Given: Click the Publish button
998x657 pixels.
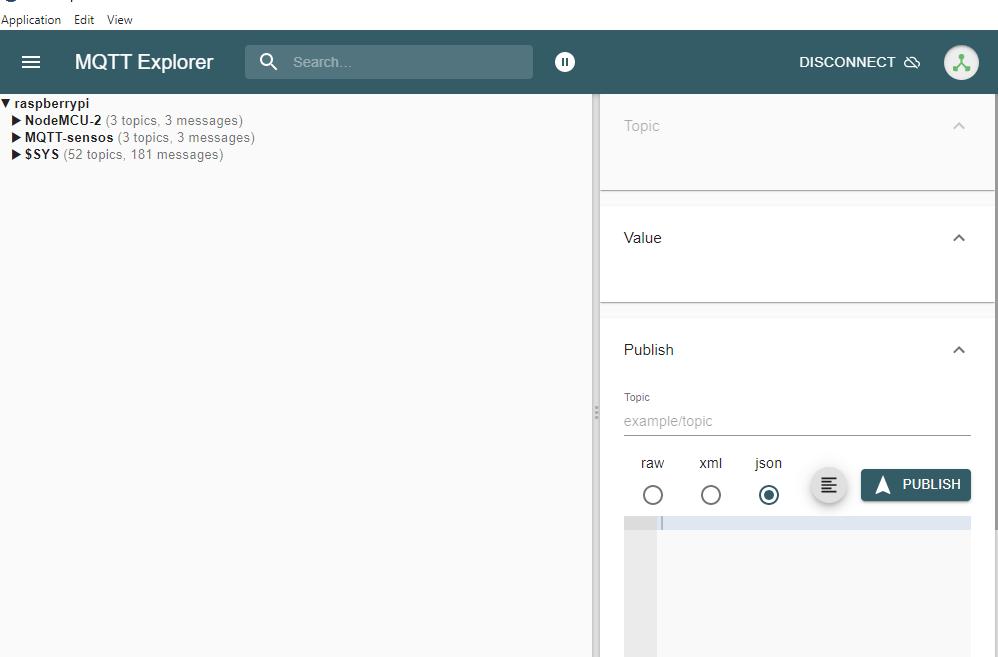Looking at the screenshot, I should (915, 485).
